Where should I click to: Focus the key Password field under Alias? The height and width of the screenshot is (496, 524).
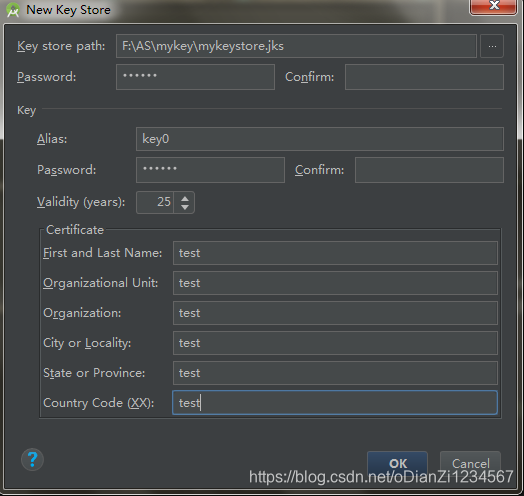210,170
